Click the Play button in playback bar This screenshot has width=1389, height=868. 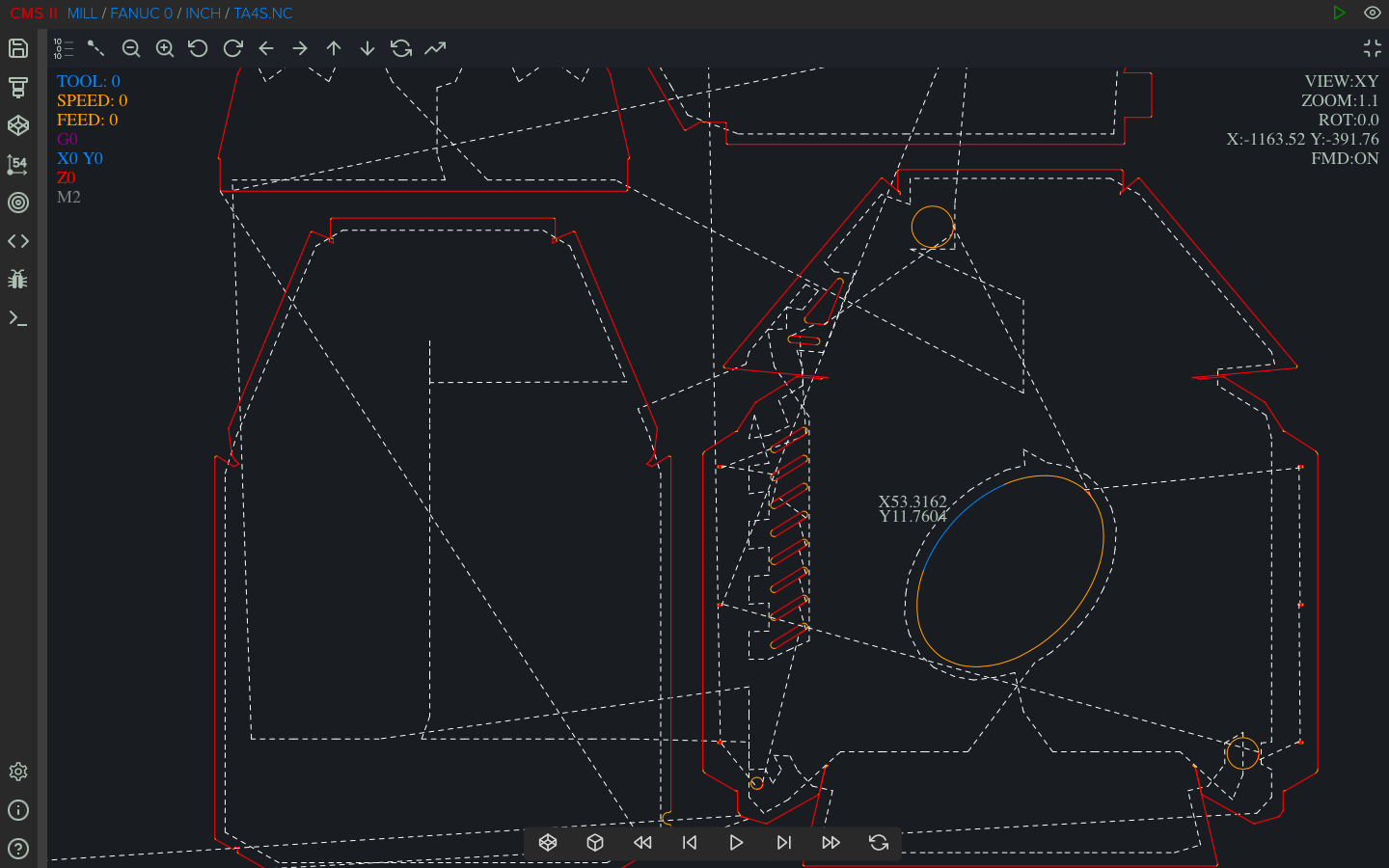(x=737, y=843)
